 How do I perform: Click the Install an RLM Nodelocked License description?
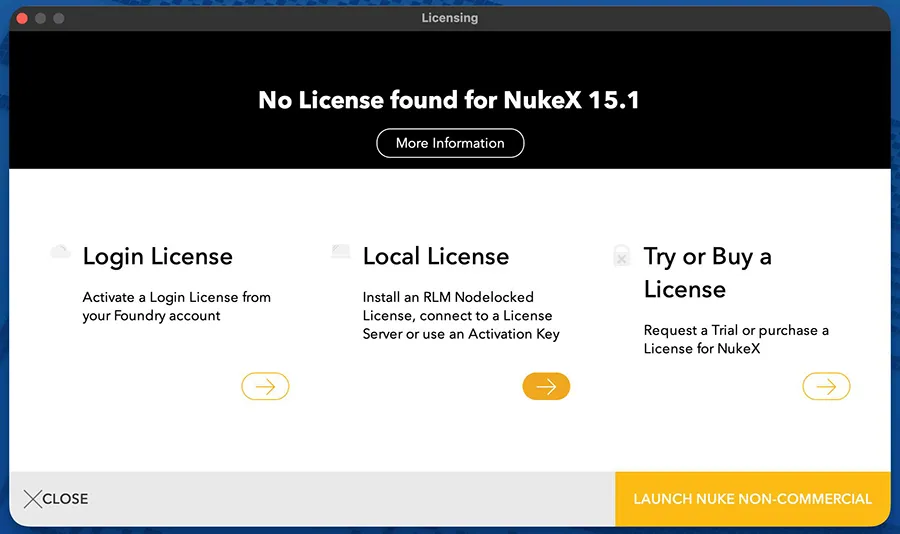coord(461,316)
